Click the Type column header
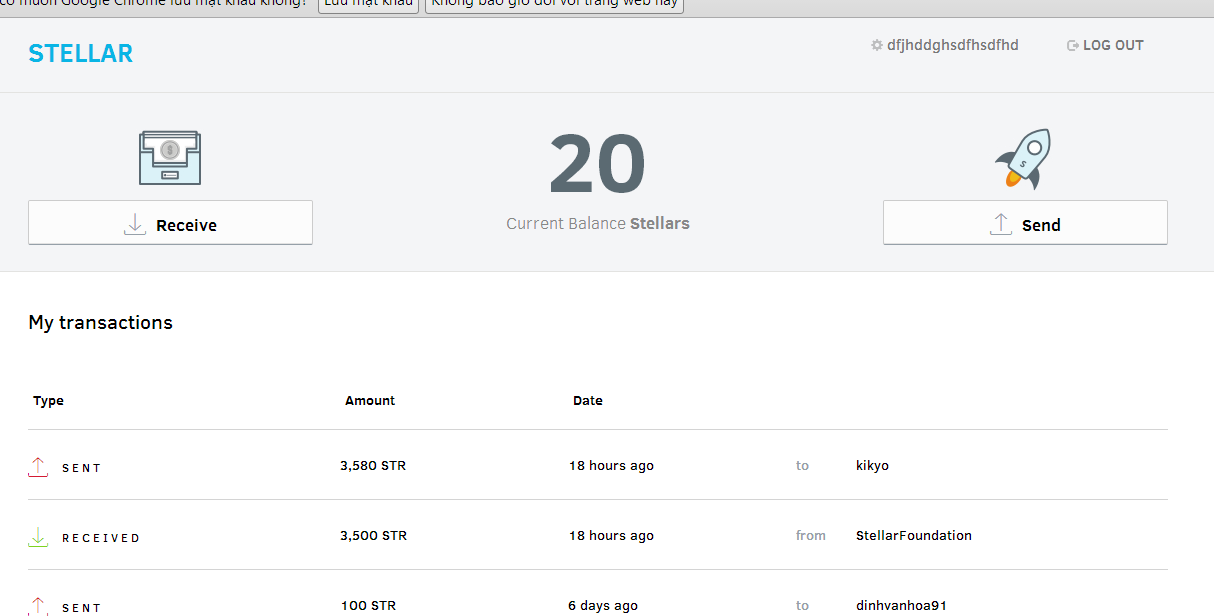Viewport: 1214px width, 616px height. tap(48, 400)
